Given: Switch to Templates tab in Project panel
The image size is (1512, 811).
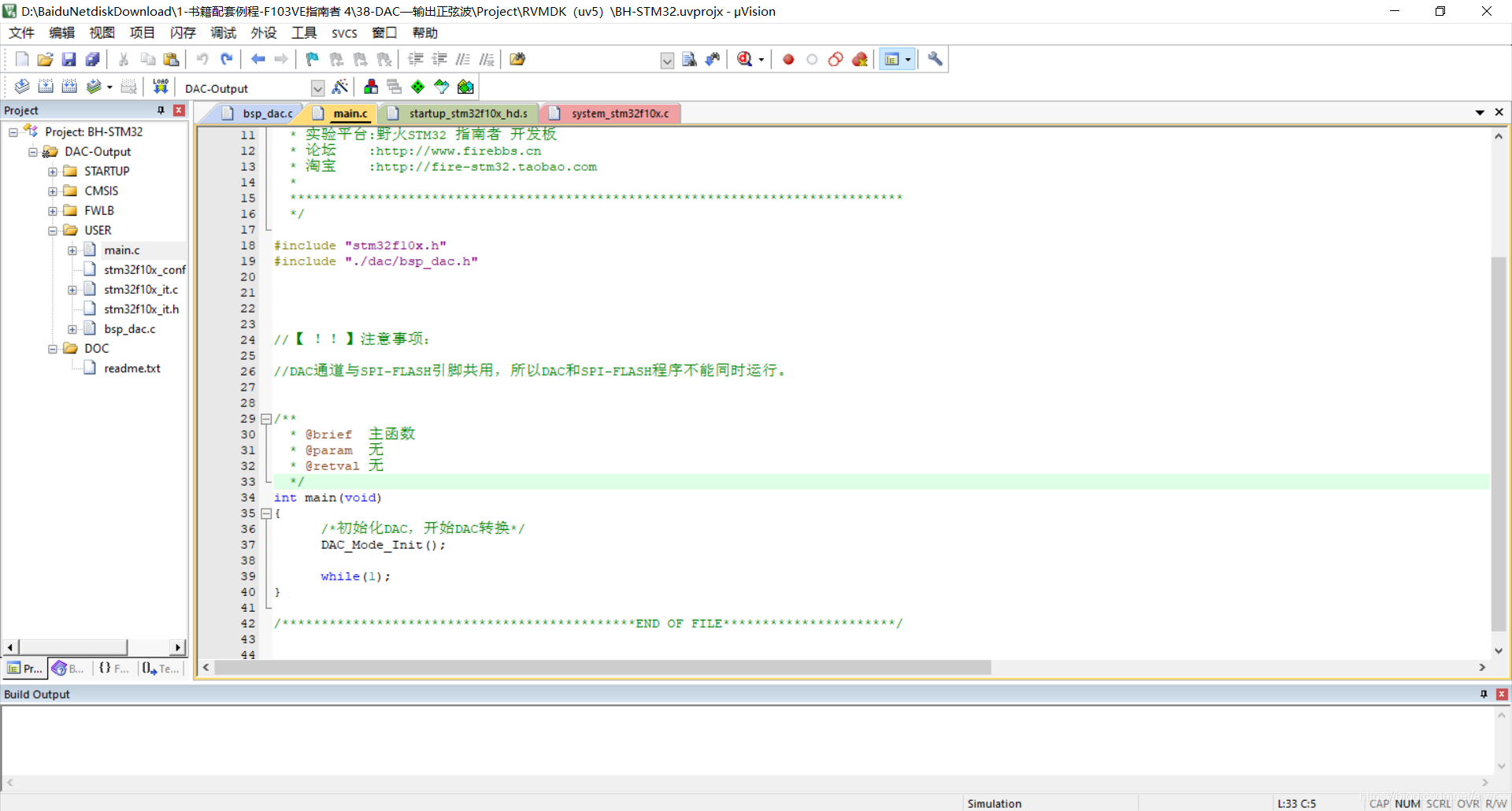Looking at the screenshot, I should [161, 668].
